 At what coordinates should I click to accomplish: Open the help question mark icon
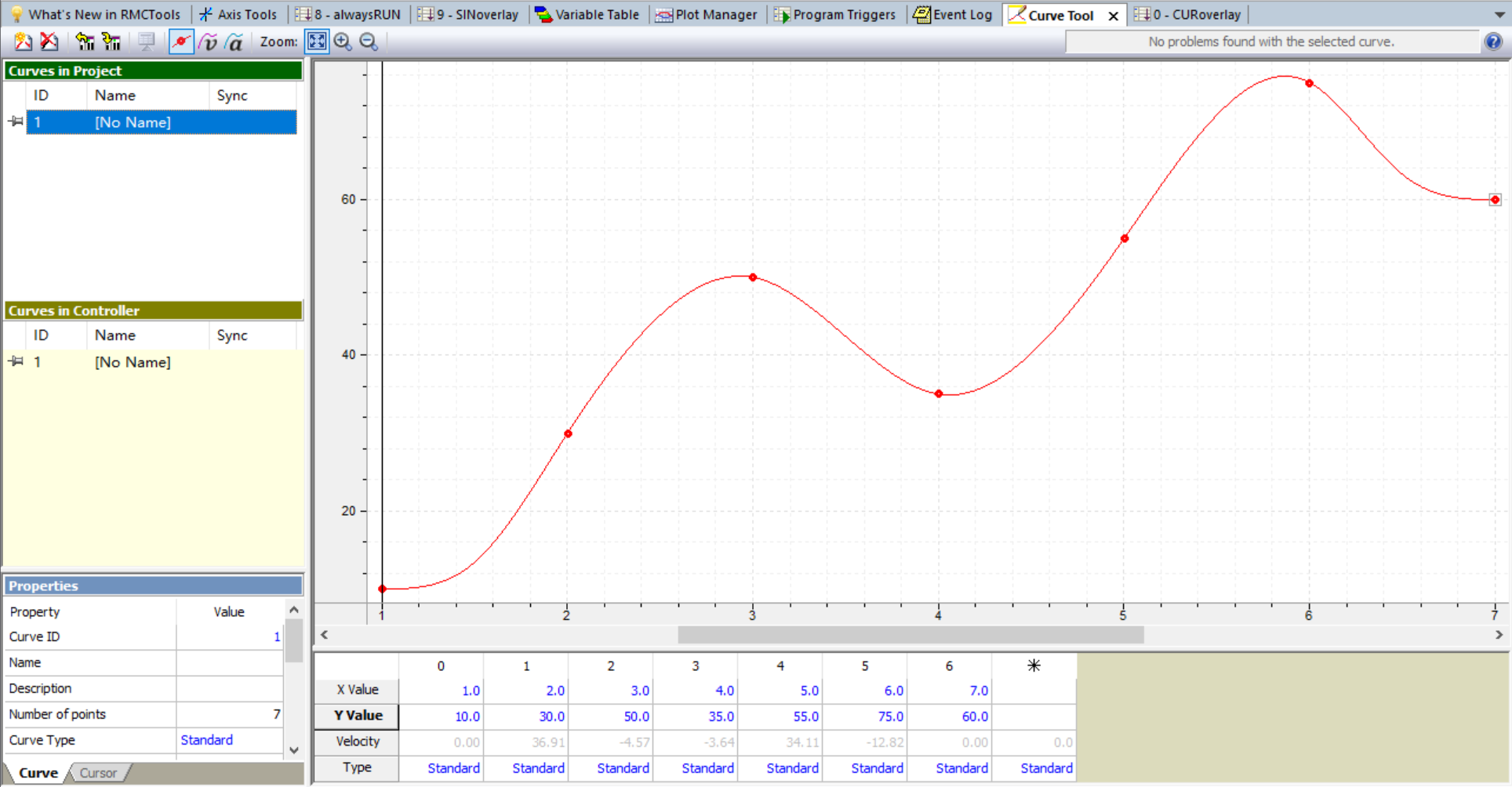pyautogui.click(x=1493, y=42)
